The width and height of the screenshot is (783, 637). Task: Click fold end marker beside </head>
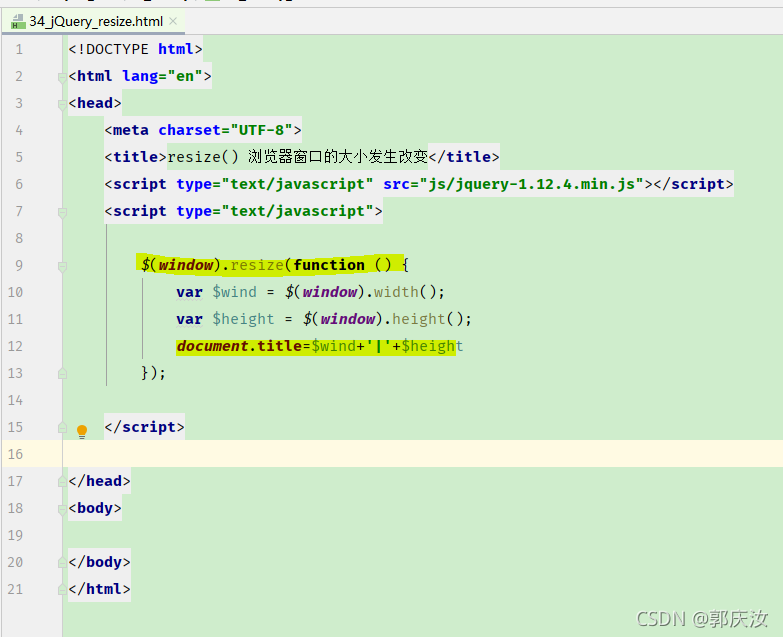pos(62,481)
